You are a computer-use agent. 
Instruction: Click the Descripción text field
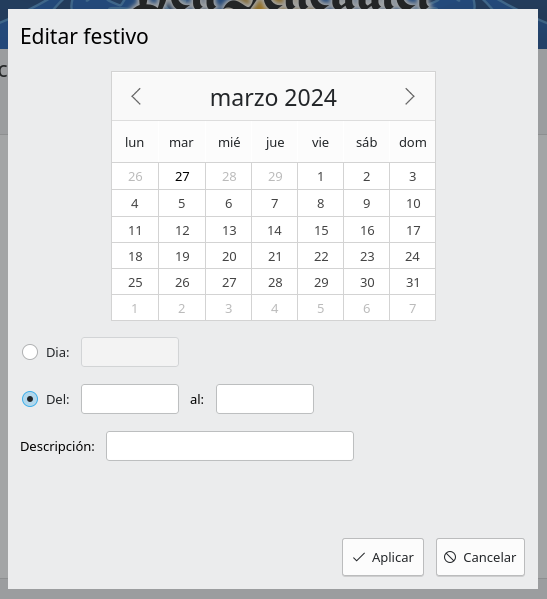(230, 446)
